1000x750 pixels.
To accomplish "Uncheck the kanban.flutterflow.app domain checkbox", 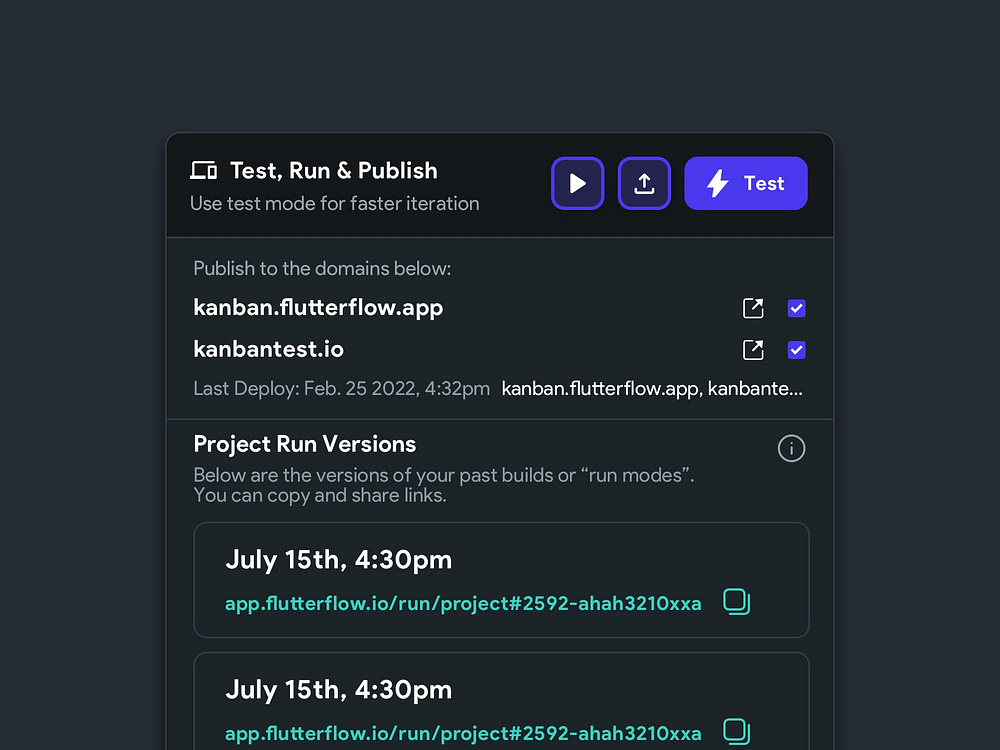I will coord(797,308).
